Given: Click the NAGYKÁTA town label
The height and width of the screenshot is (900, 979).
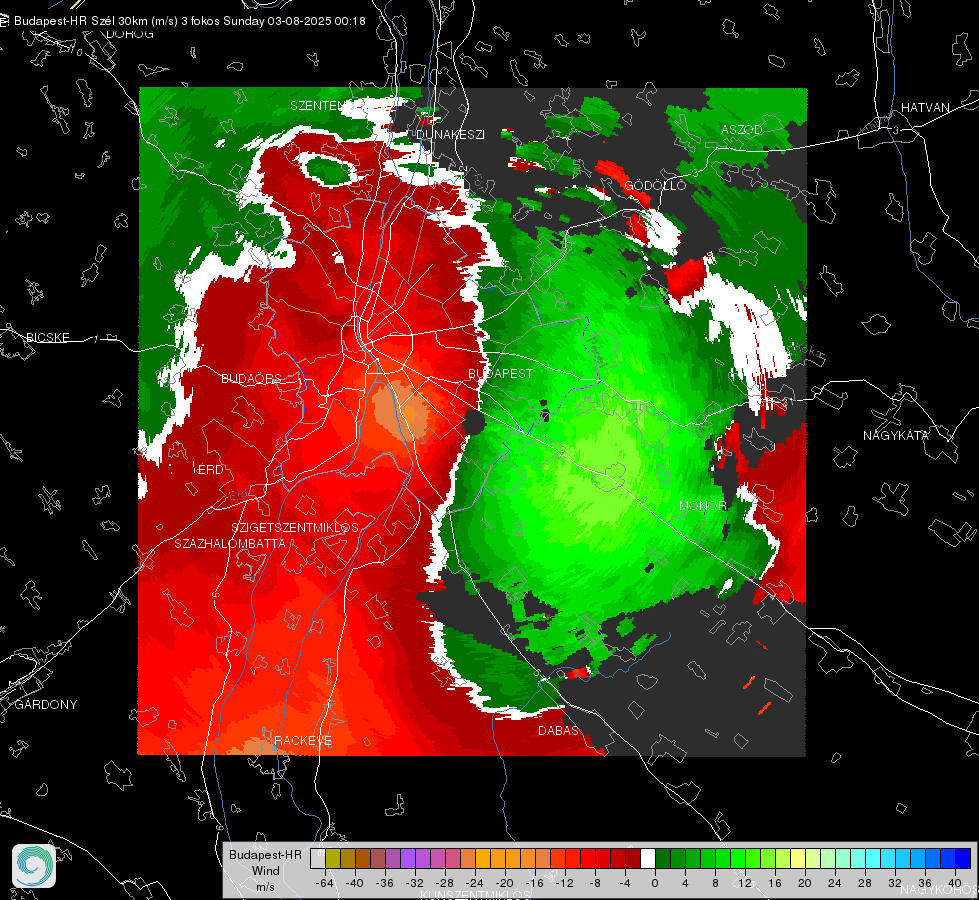Looking at the screenshot, I should click(896, 435).
